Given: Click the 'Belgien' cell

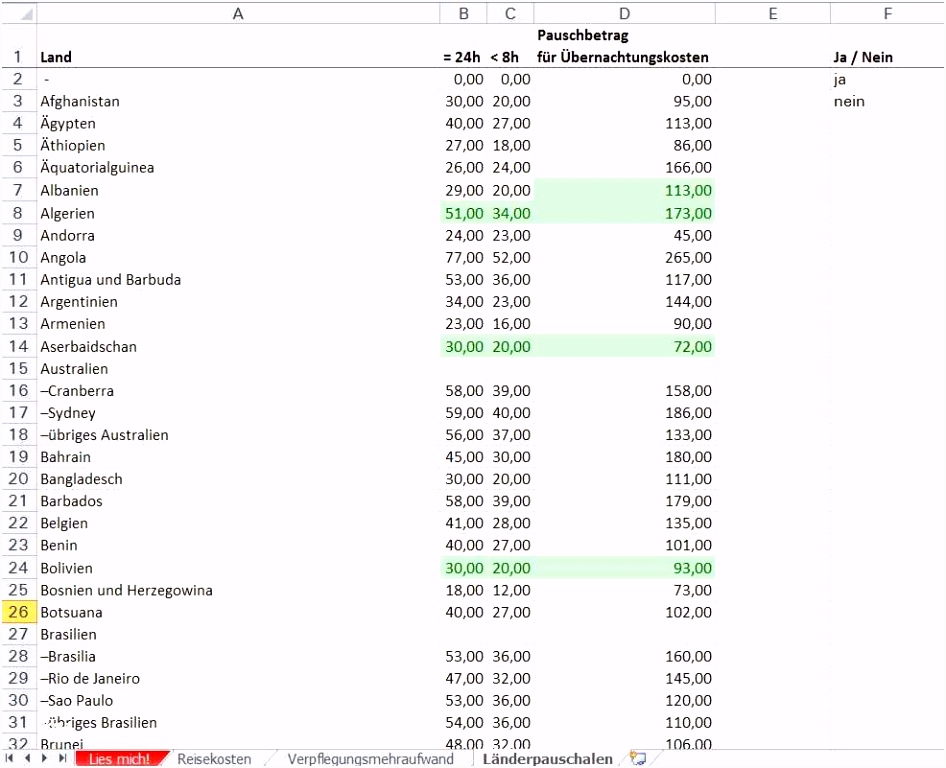Looking at the screenshot, I should coord(238,523).
